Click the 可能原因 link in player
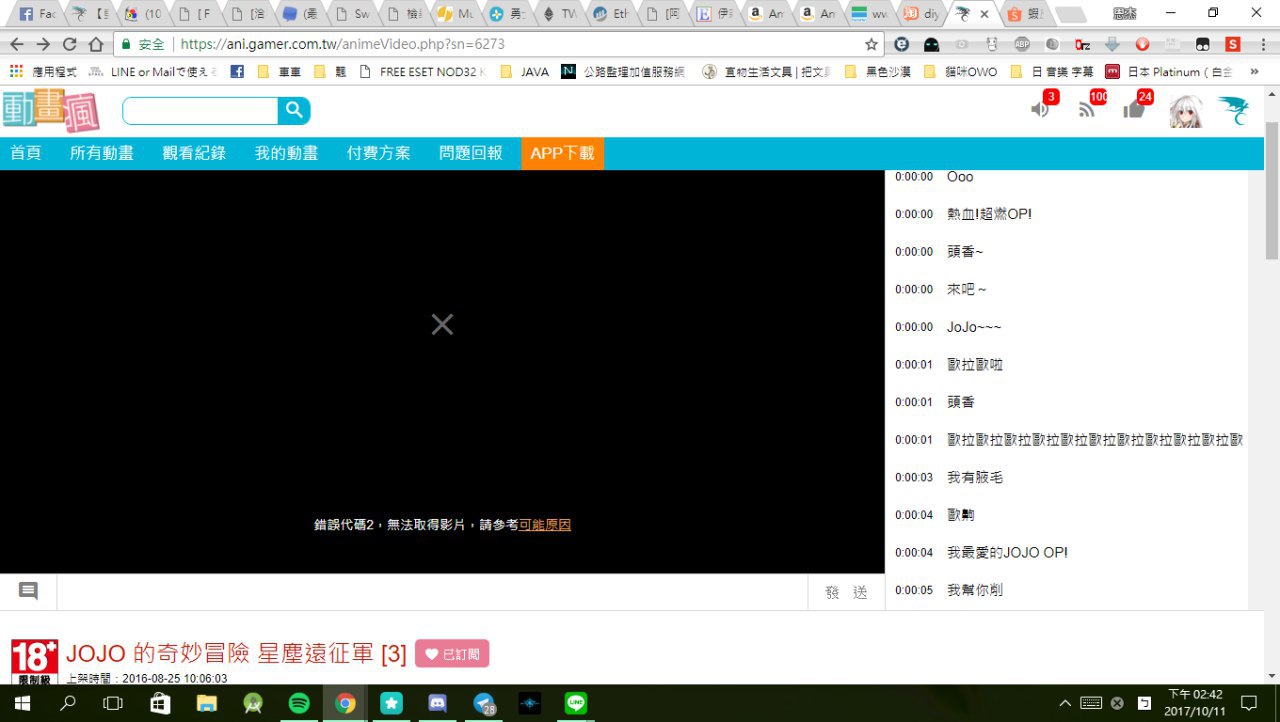The image size is (1280, 722). click(x=545, y=525)
